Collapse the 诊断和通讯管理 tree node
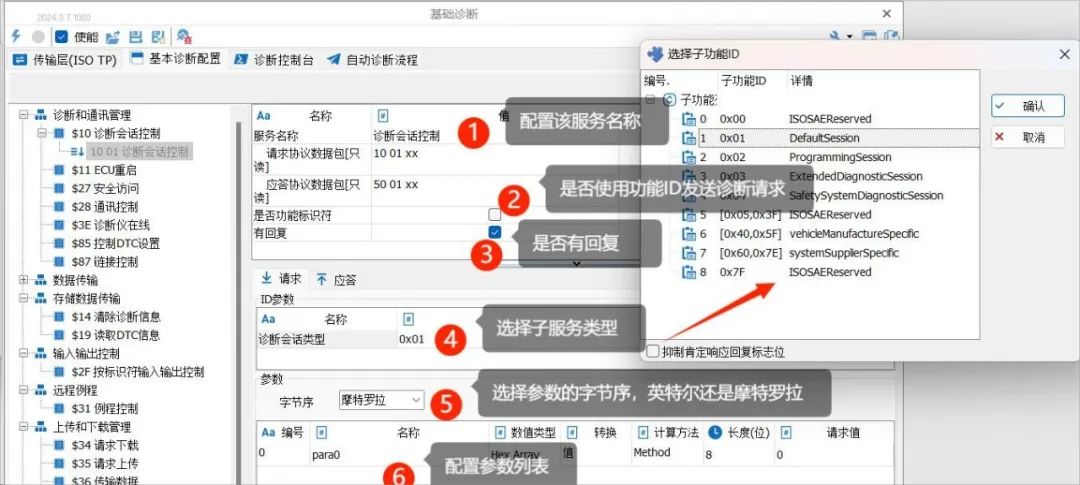The height and width of the screenshot is (485, 1080). pos(24,115)
